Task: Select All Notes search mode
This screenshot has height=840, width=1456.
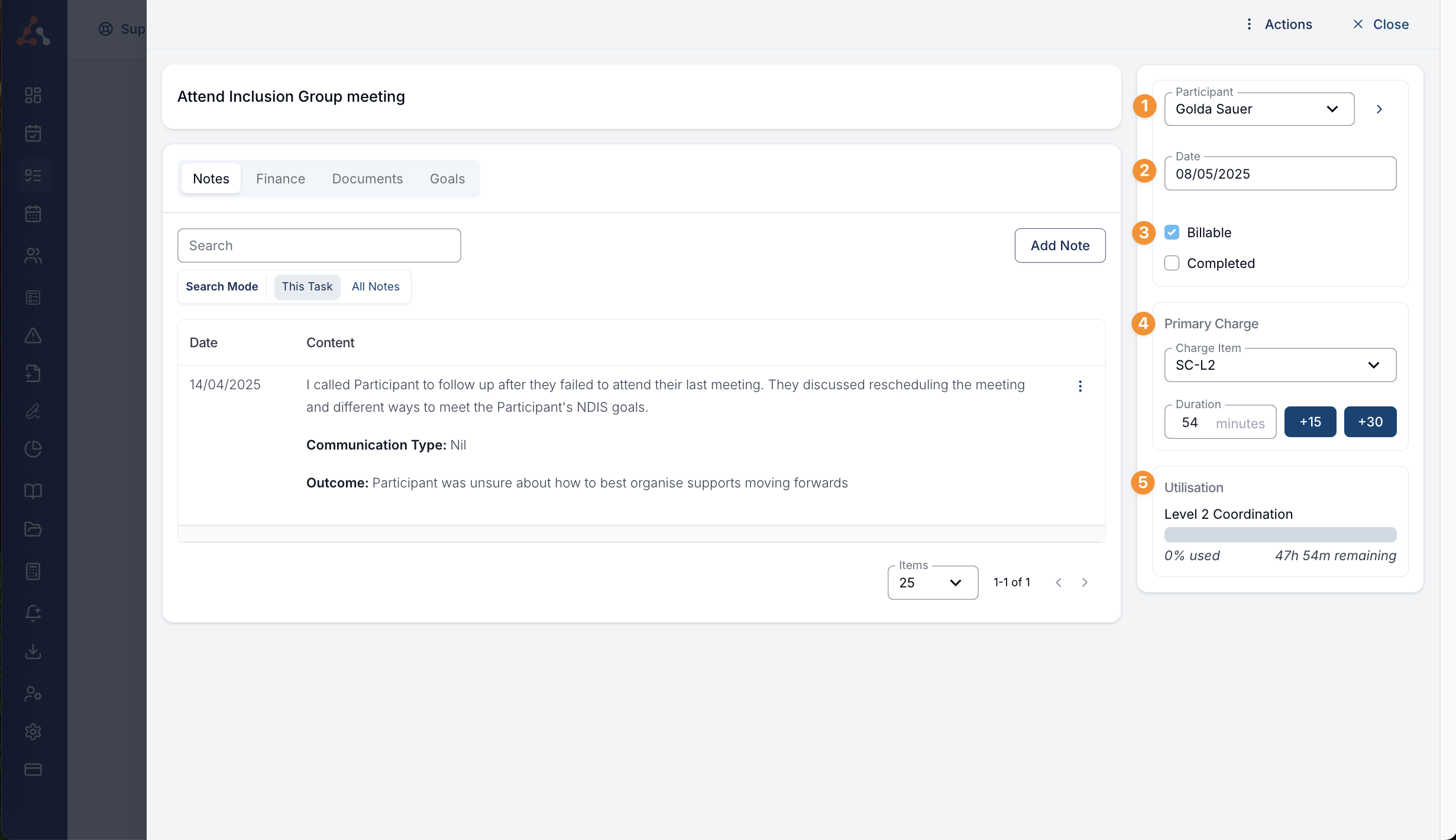Action: pos(376,287)
